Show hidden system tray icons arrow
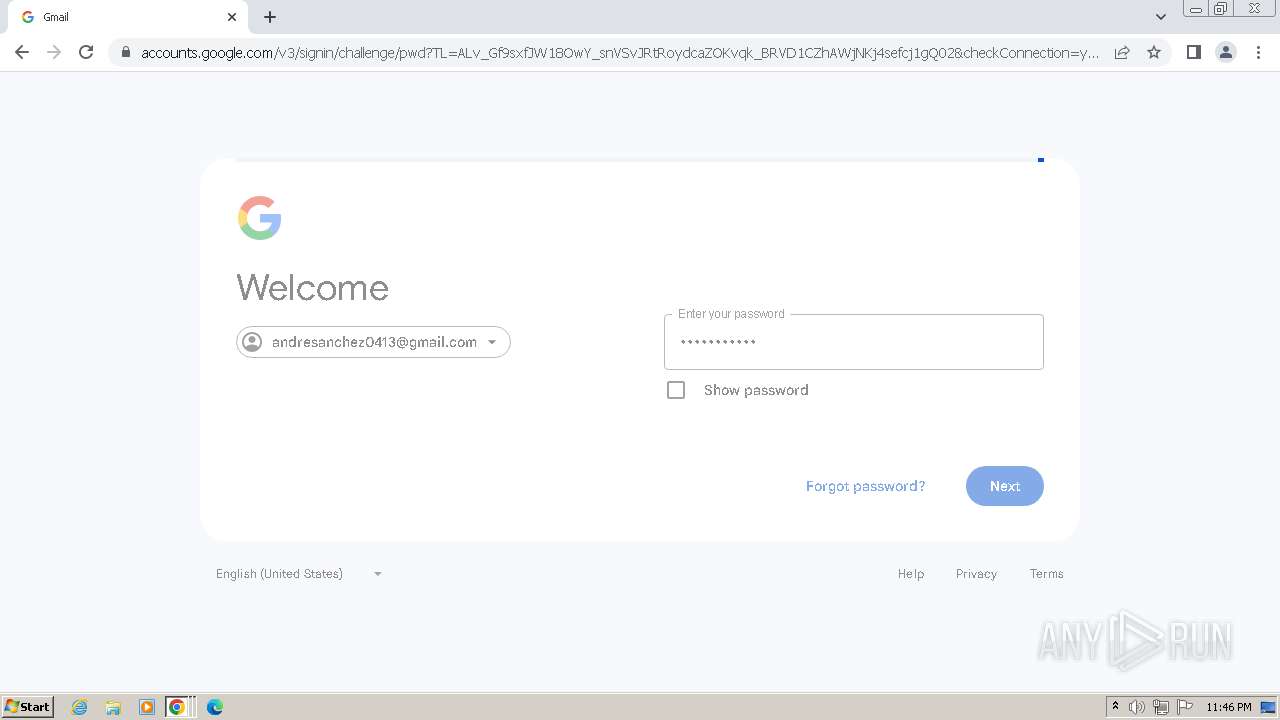Image resolution: width=1280 pixels, height=720 pixels. pyautogui.click(x=1116, y=707)
